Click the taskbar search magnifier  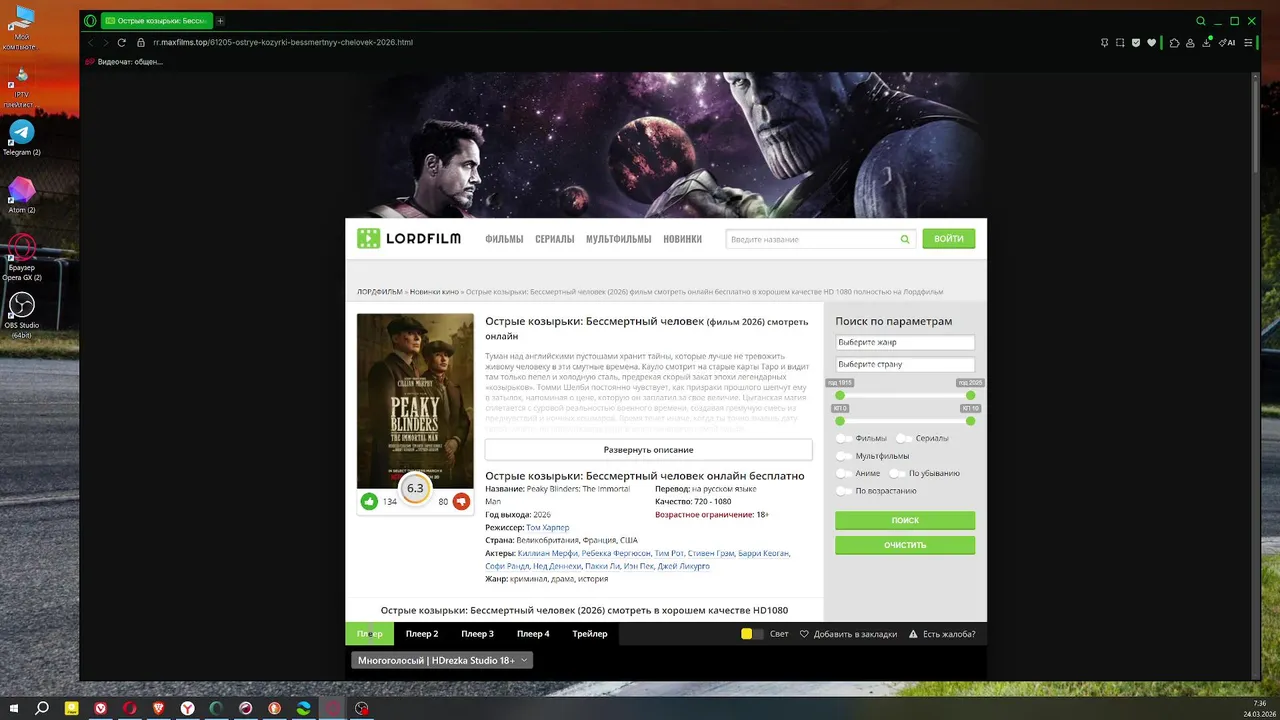click(42, 708)
